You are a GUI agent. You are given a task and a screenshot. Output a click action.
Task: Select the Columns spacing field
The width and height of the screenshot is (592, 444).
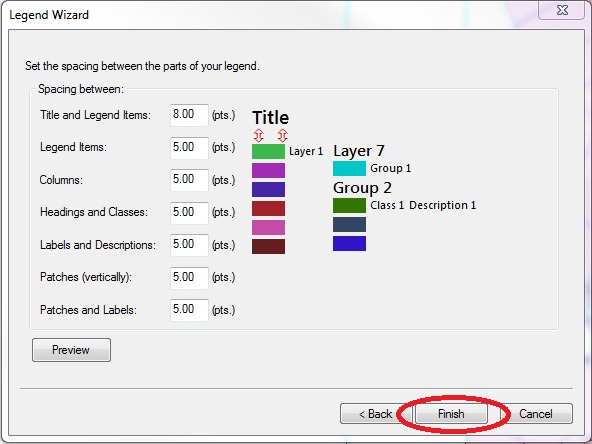click(189, 180)
